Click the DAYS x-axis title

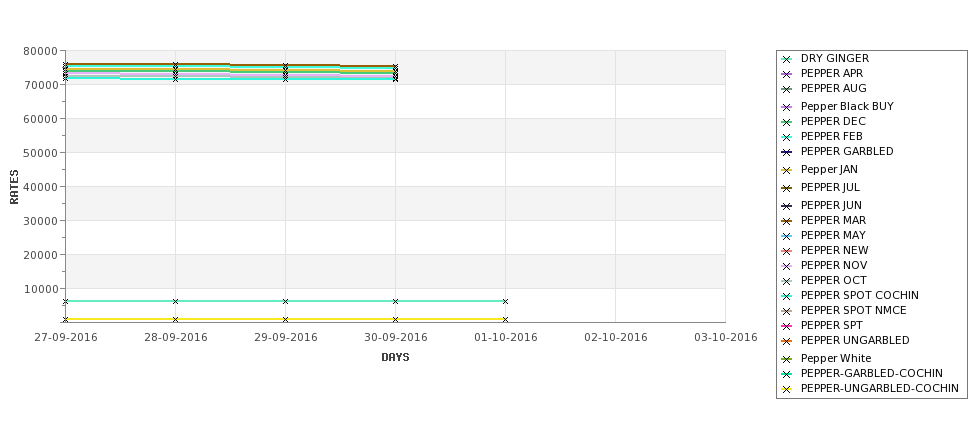(395, 357)
